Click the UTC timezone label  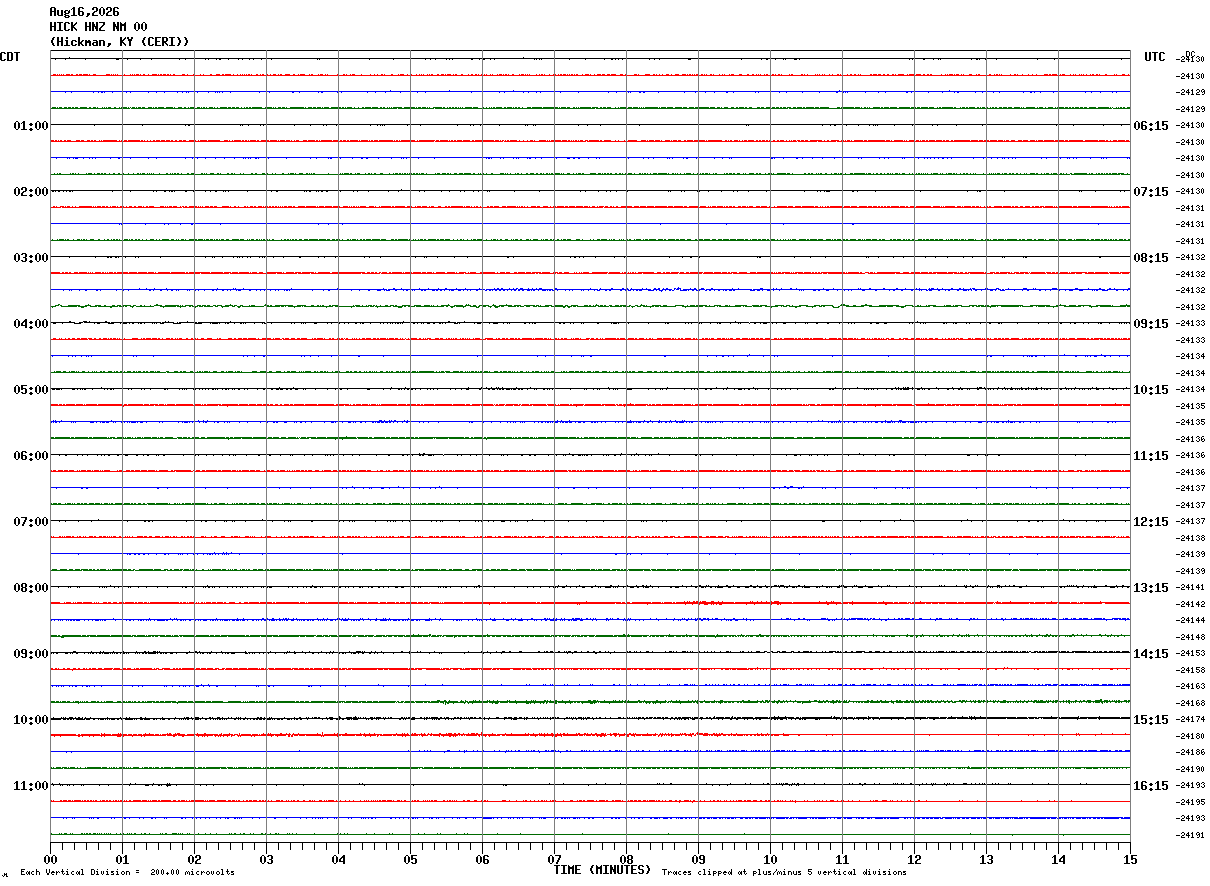pos(1155,57)
